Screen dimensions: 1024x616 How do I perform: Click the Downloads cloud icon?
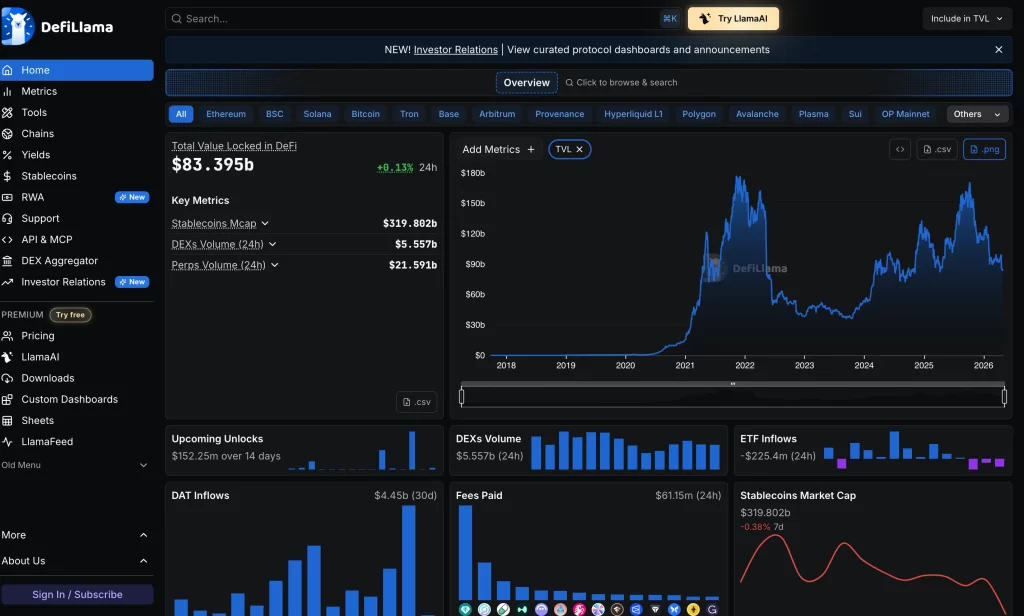point(7,378)
